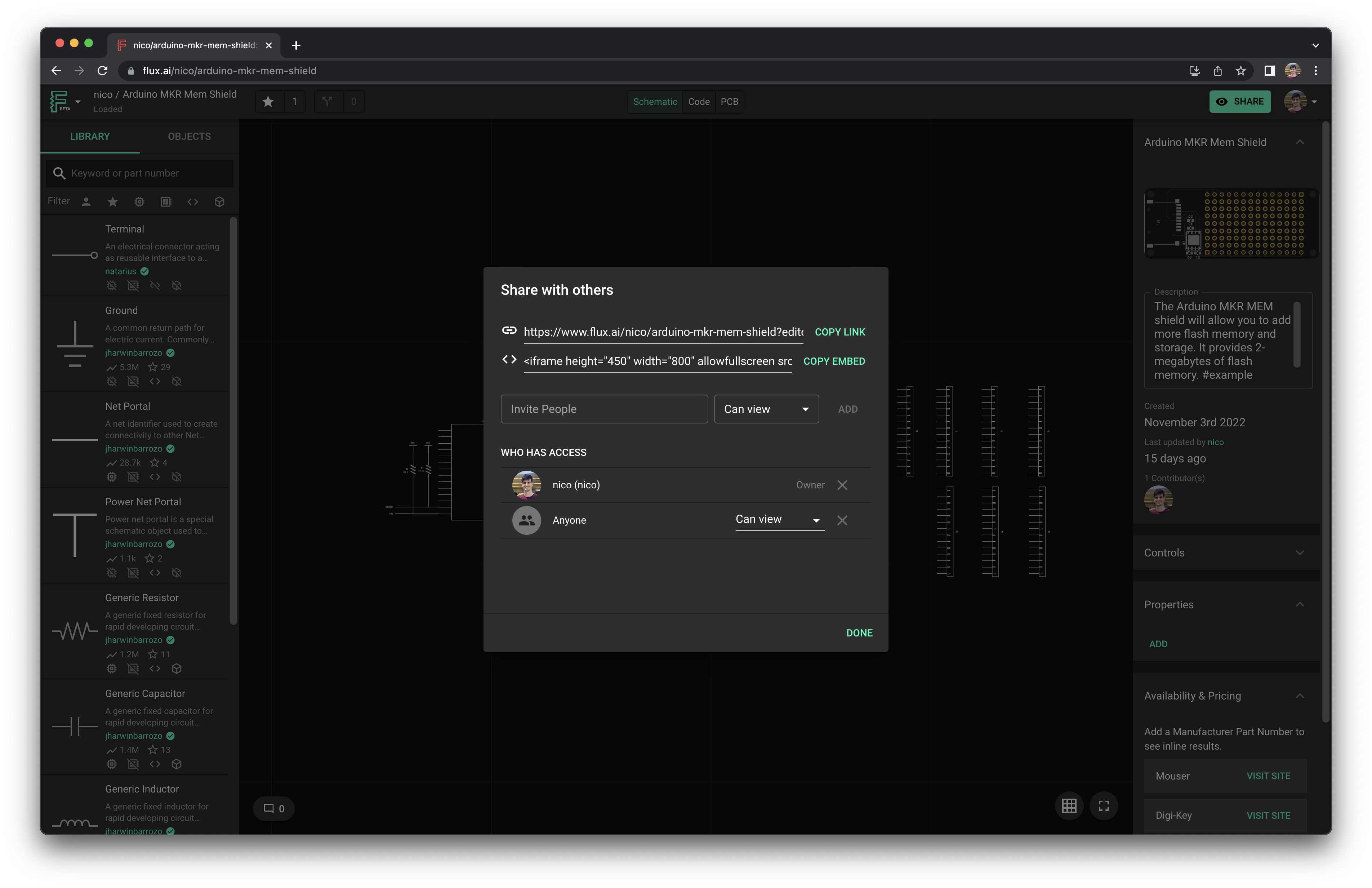Switch to Code view
The image size is (1372, 888).
point(699,102)
